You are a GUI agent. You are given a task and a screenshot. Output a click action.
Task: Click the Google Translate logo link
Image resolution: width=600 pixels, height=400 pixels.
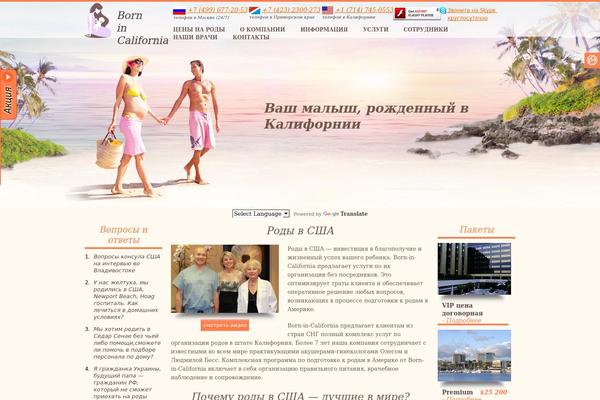coord(345,214)
